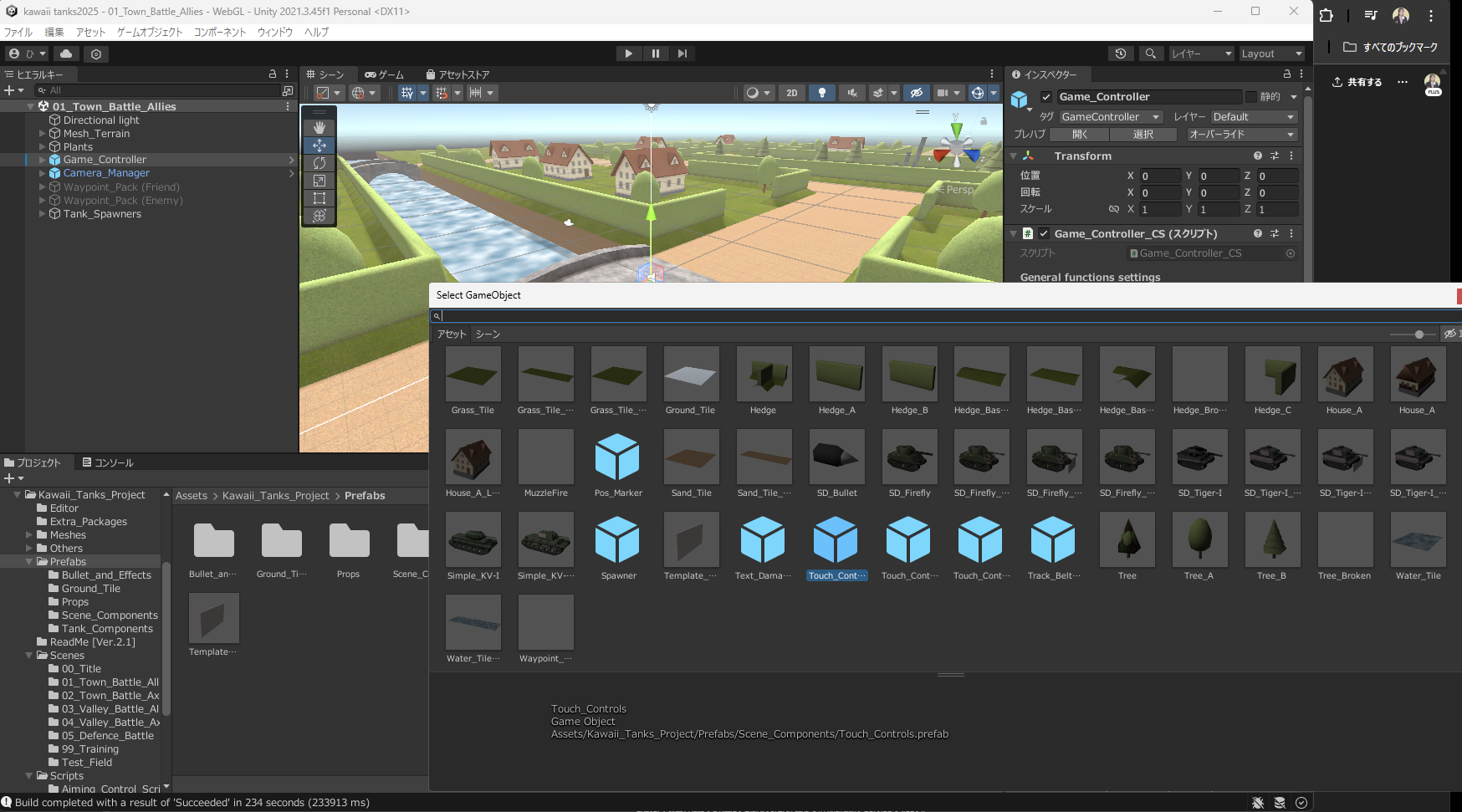Select the Rect transform tool

tap(319, 198)
